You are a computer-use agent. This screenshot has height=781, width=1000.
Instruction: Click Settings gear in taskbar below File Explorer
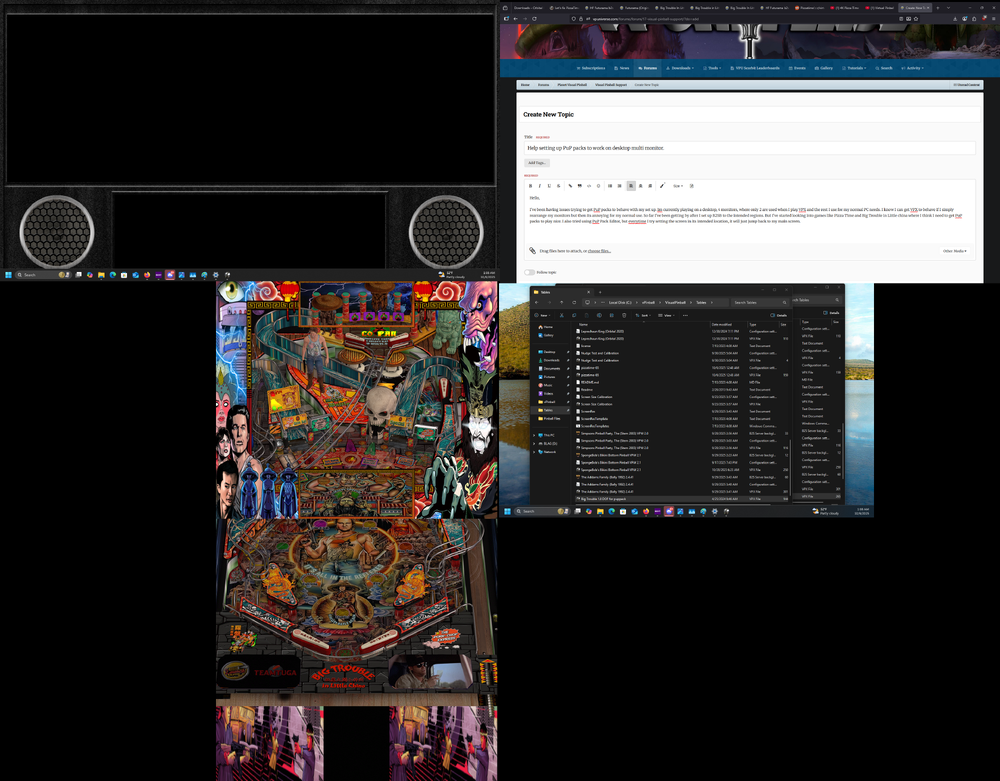pyautogui.click(x=714, y=511)
